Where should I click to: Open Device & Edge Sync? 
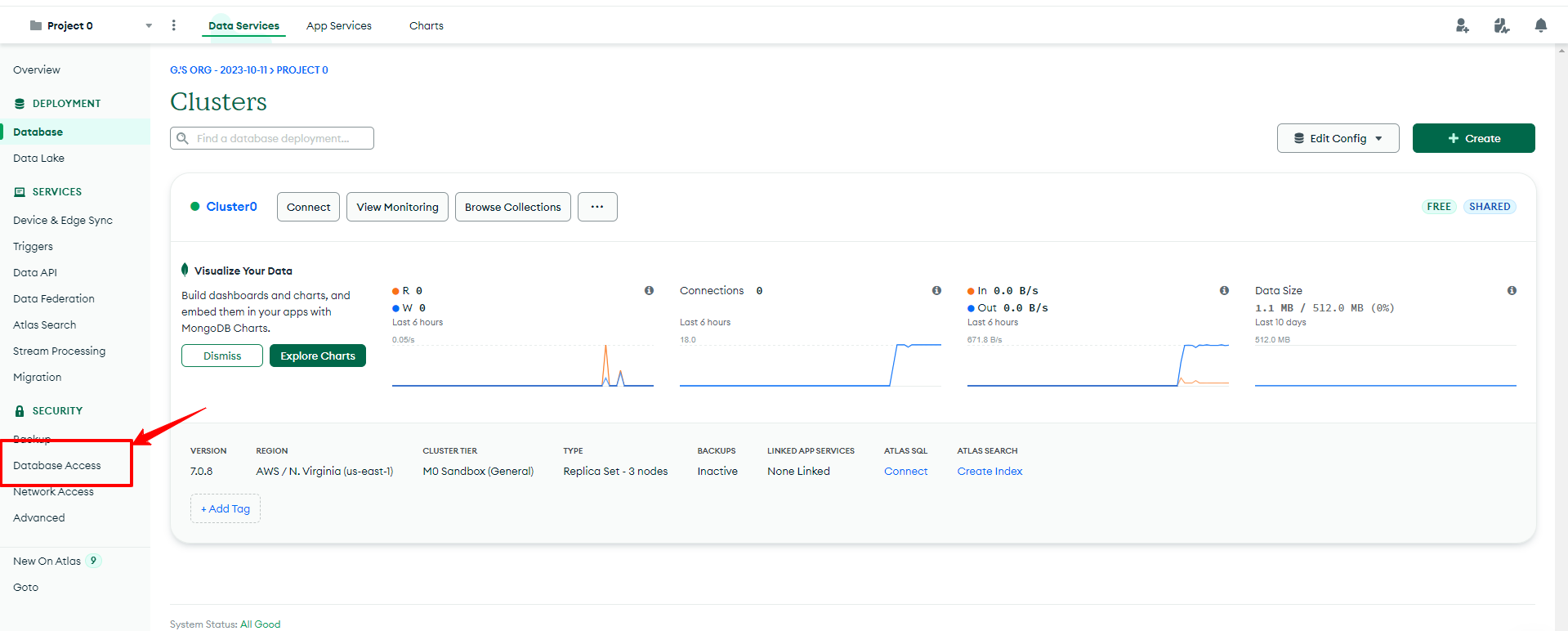pos(63,220)
